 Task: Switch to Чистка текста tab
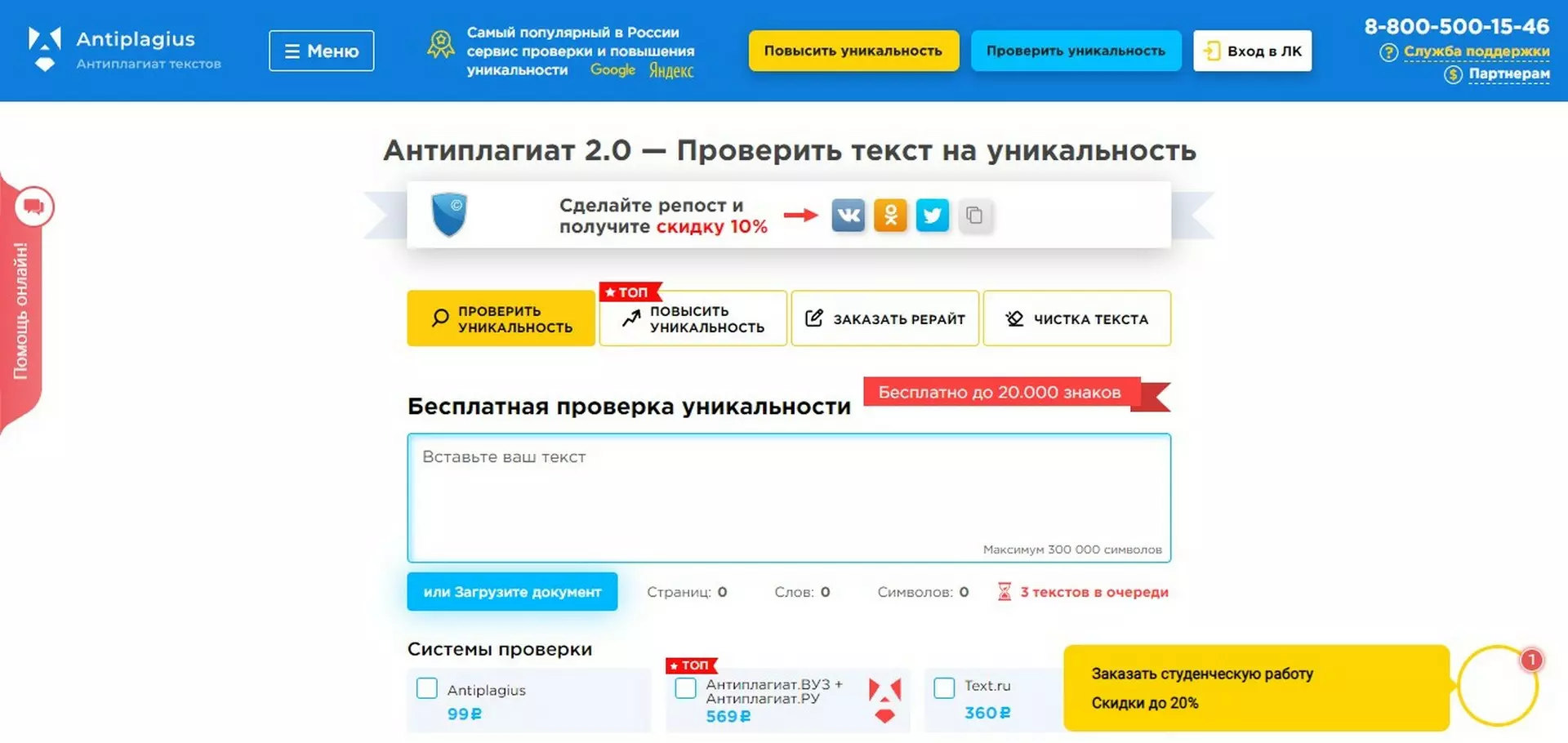(1076, 319)
